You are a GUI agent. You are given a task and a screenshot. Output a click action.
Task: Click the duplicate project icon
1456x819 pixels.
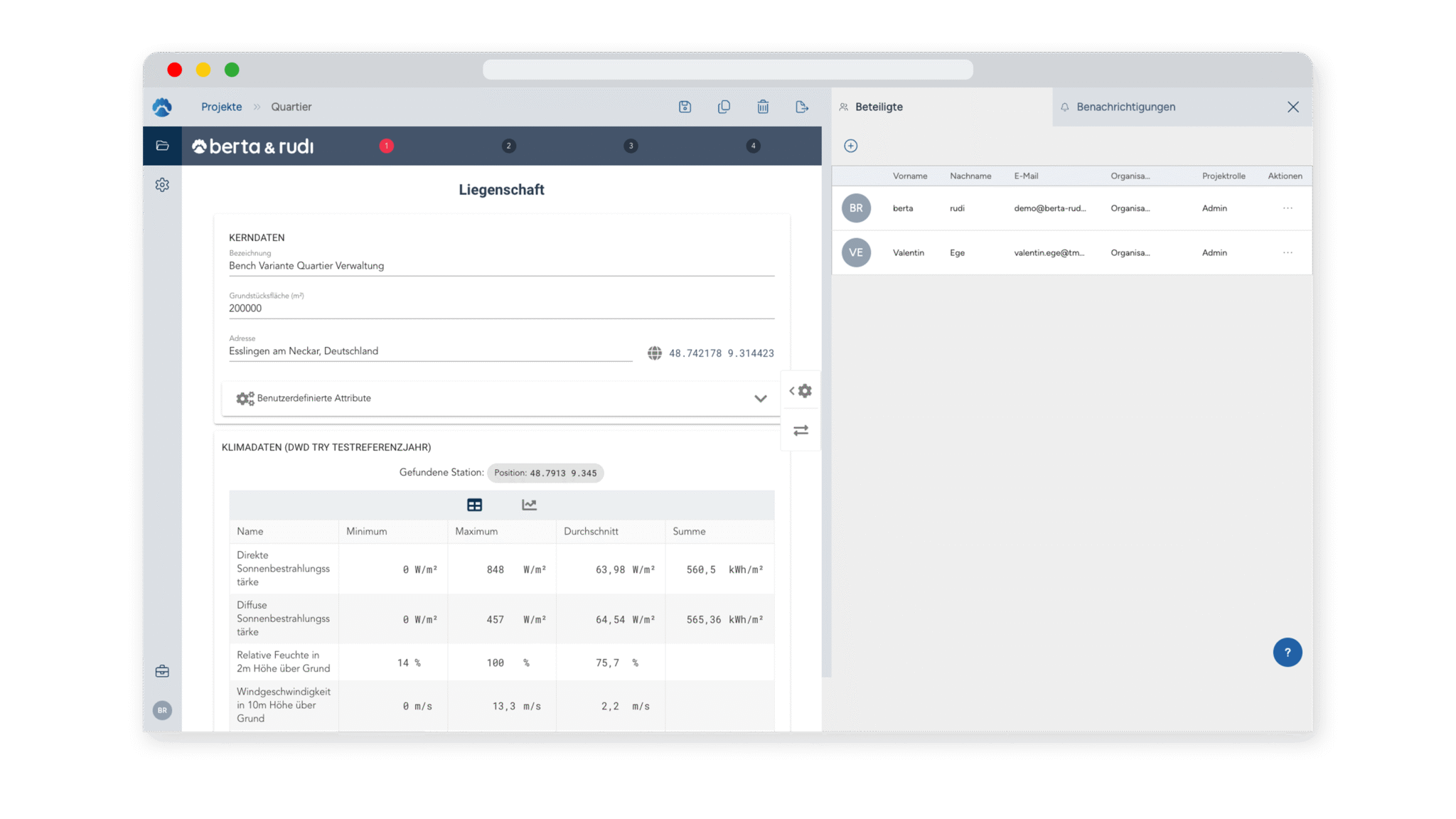(x=724, y=107)
